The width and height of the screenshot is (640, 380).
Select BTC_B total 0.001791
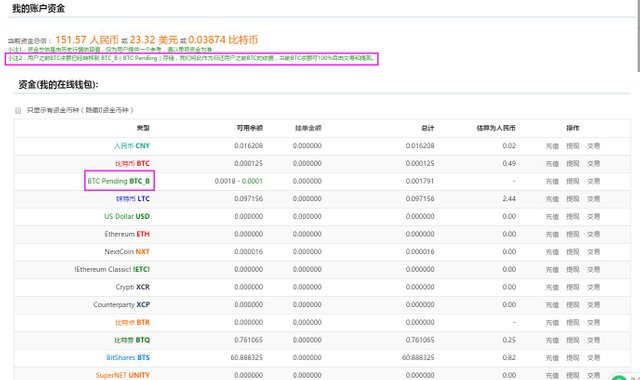tap(420, 181)
